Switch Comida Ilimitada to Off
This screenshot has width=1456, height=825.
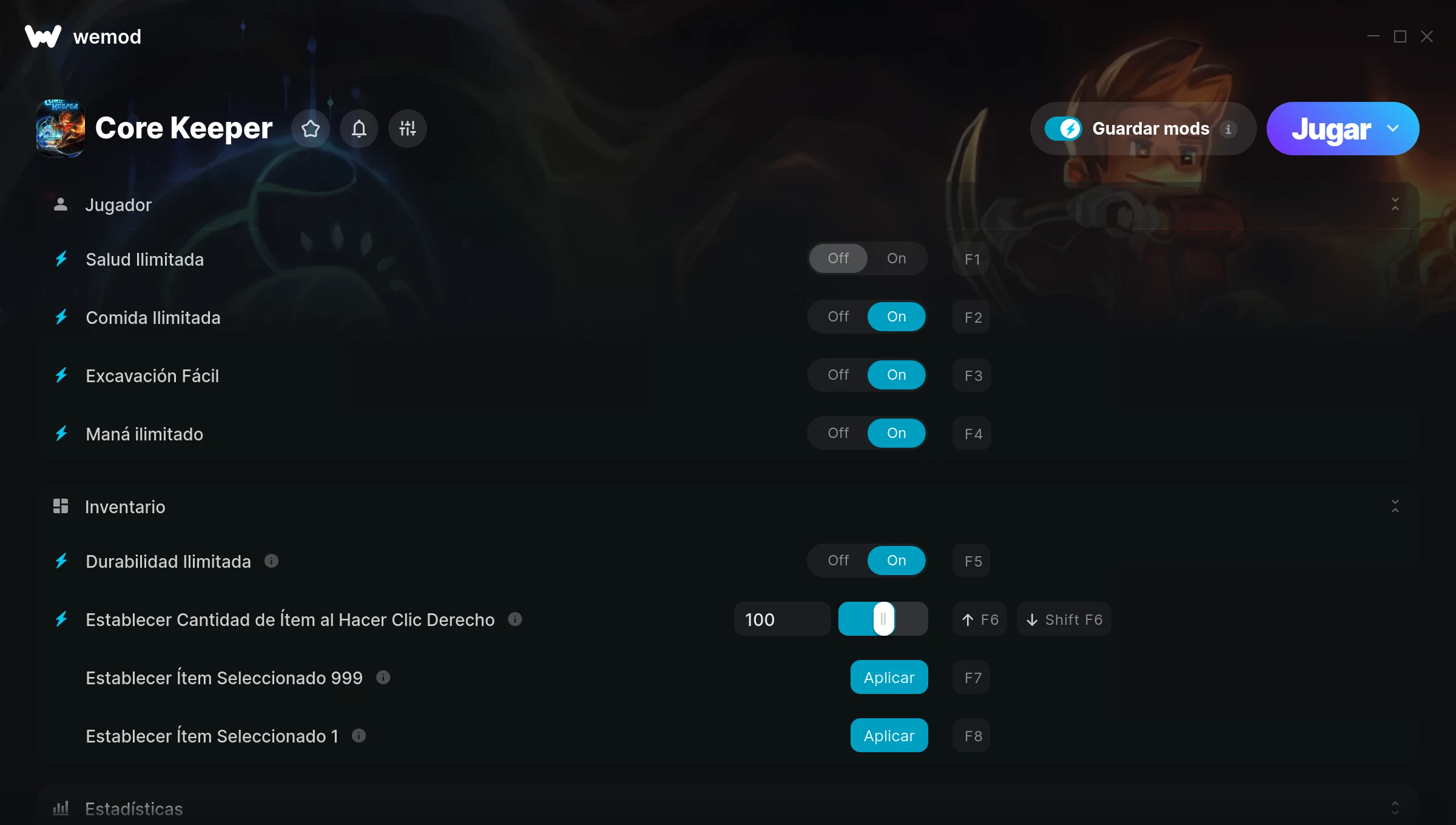838,317
